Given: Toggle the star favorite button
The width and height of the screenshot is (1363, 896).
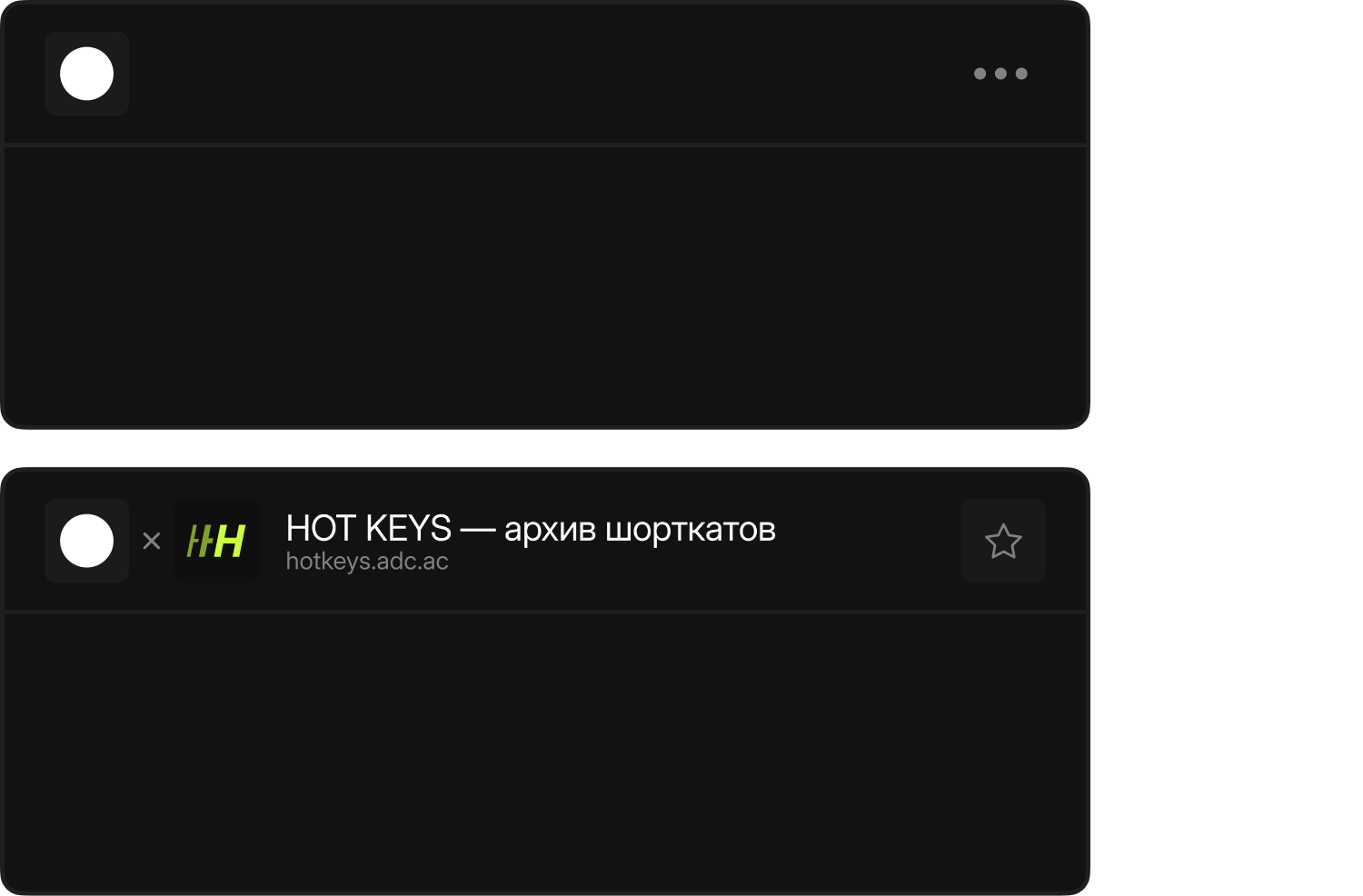Looking at the screenshot, I should pyautogui.click(x=1003, y=541).
